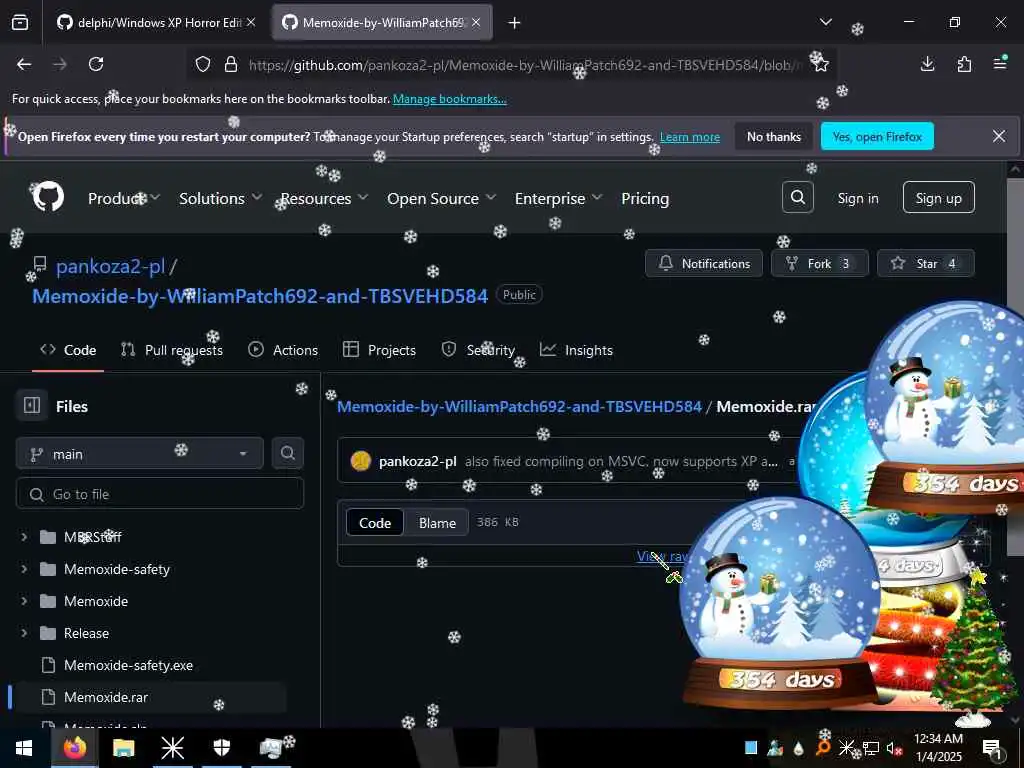Collapse file tree with side panel icon
Screen dimensions: 1024x768
pos(32,406)
